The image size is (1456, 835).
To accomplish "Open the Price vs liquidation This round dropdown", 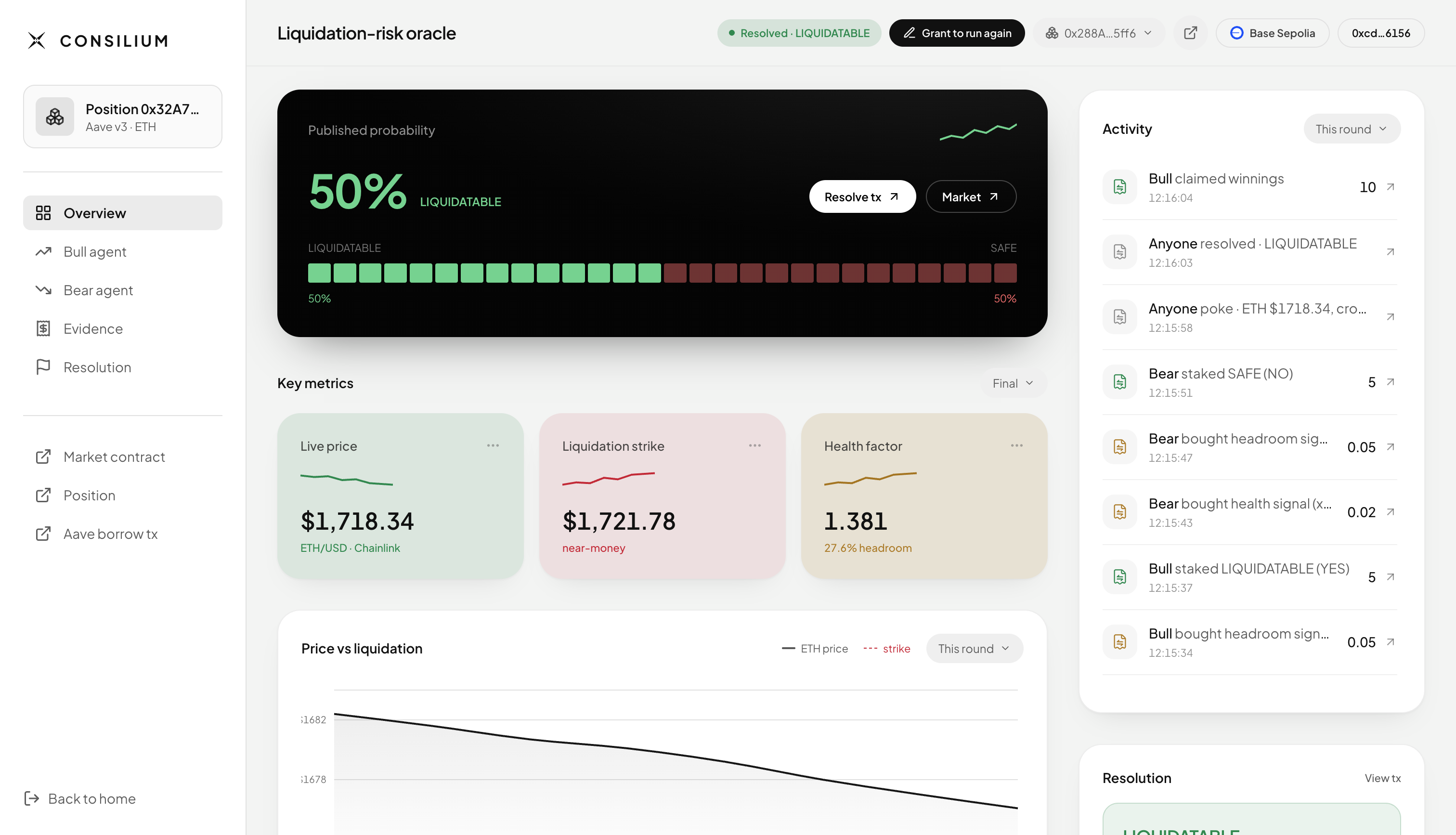I will pos(974,649).
